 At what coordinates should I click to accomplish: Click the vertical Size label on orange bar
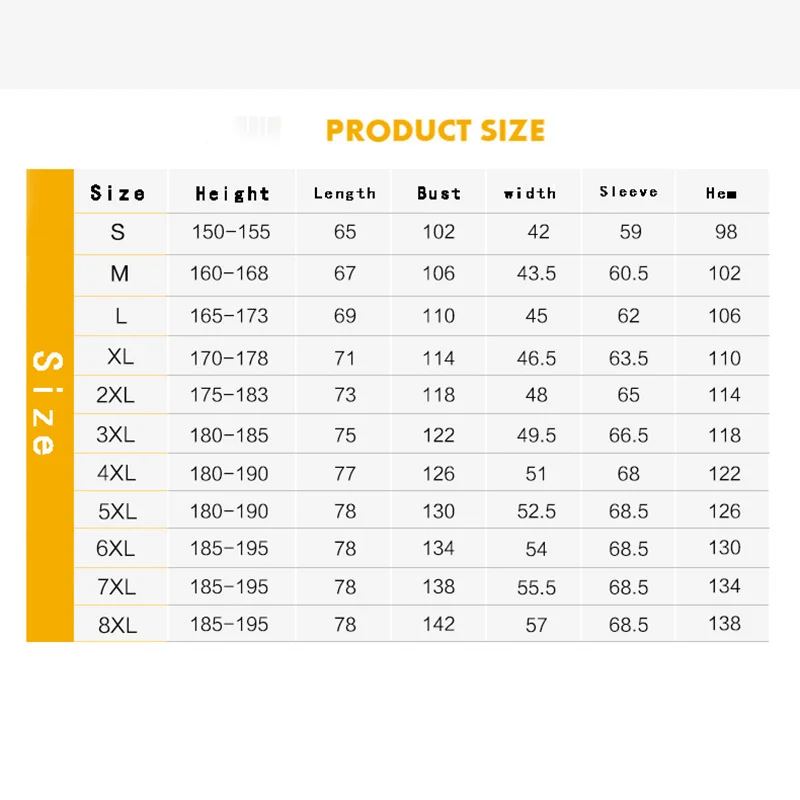(x=42, y=403)
